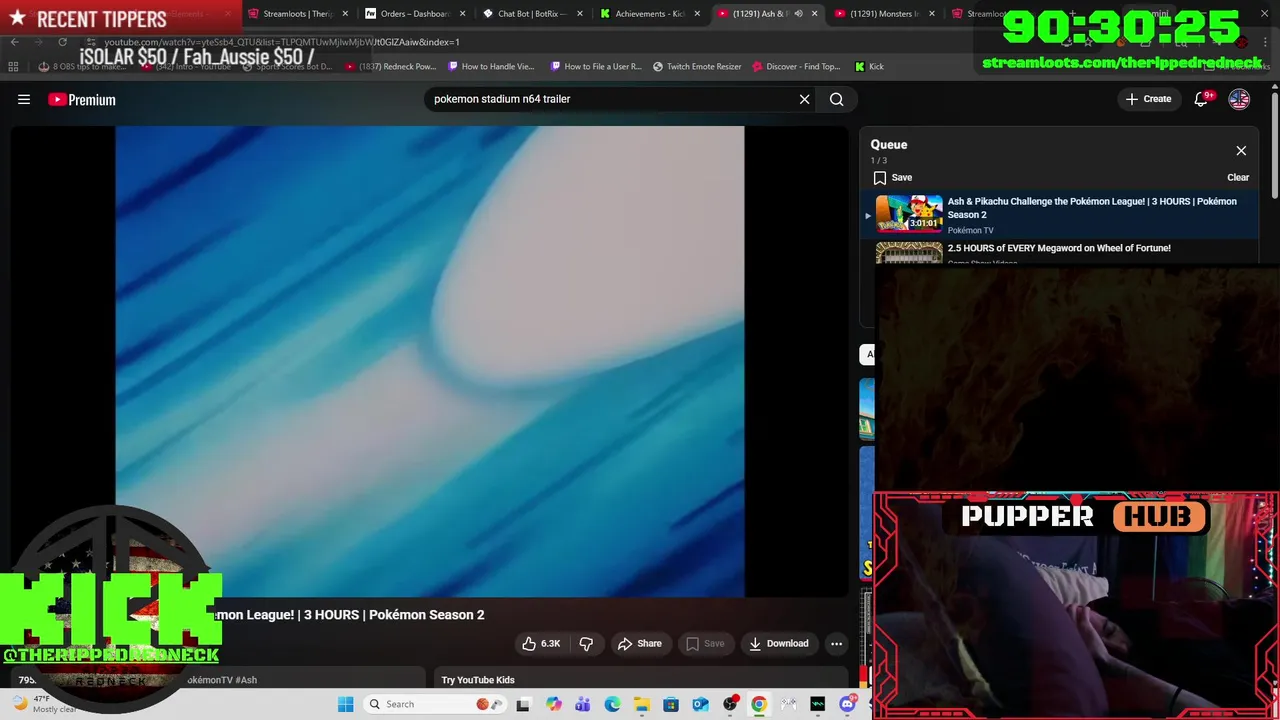This screenshot has height=720, width=1280.
Task: Dislike the Pokémon video
Action: [587, 644]
